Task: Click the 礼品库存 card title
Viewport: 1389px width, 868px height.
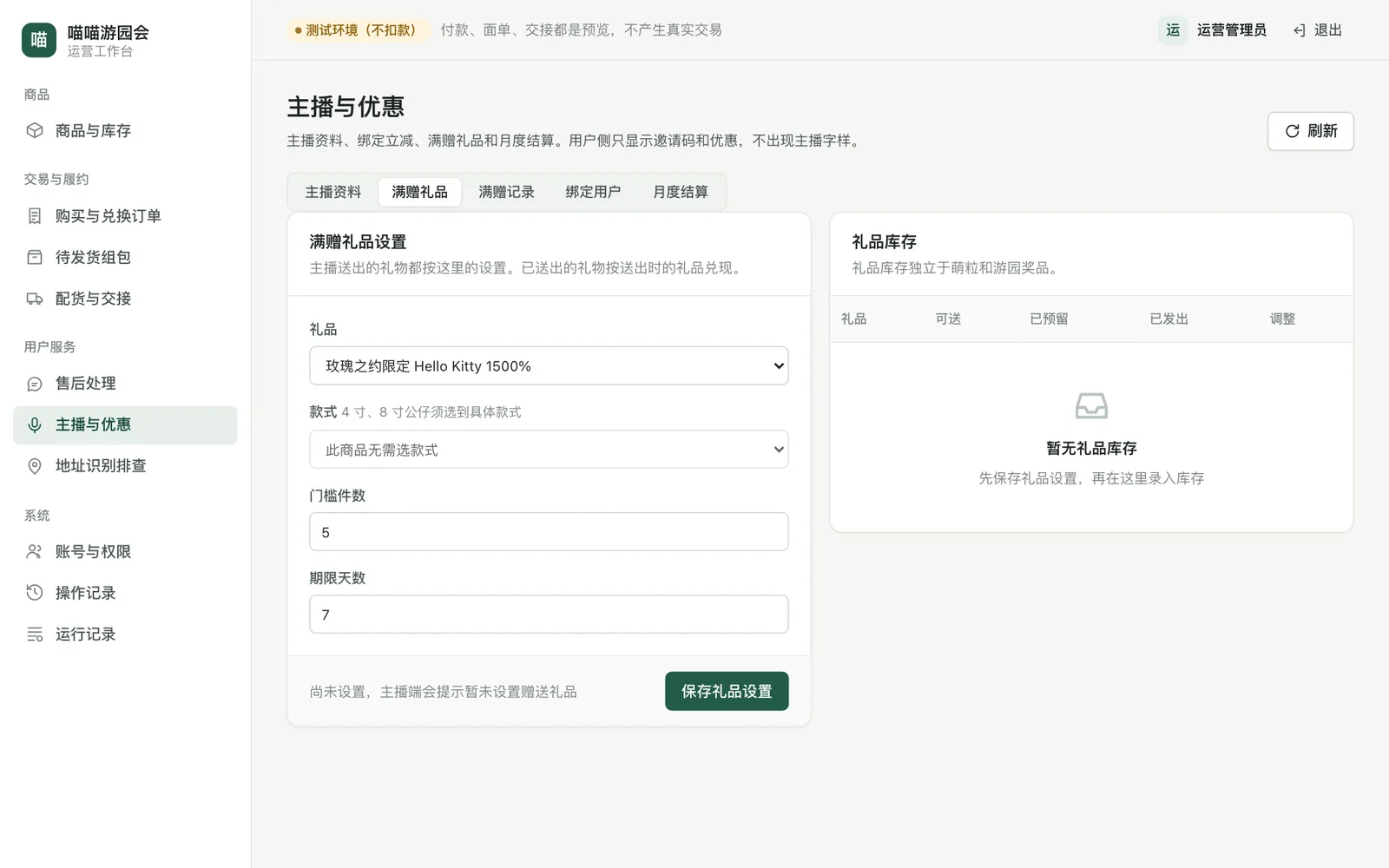Action: [x=884, y=242]
